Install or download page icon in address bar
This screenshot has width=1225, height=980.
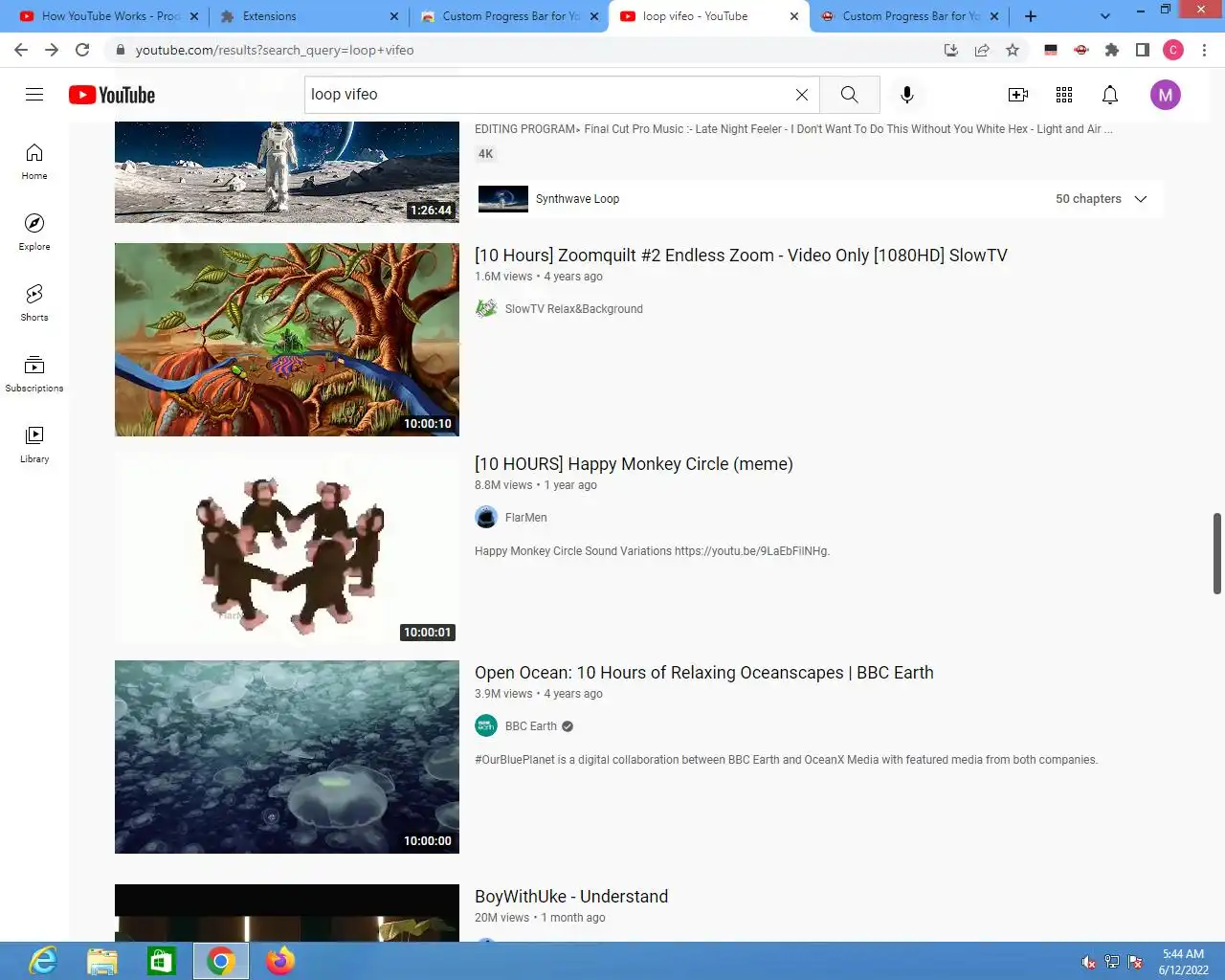[951, 50]
